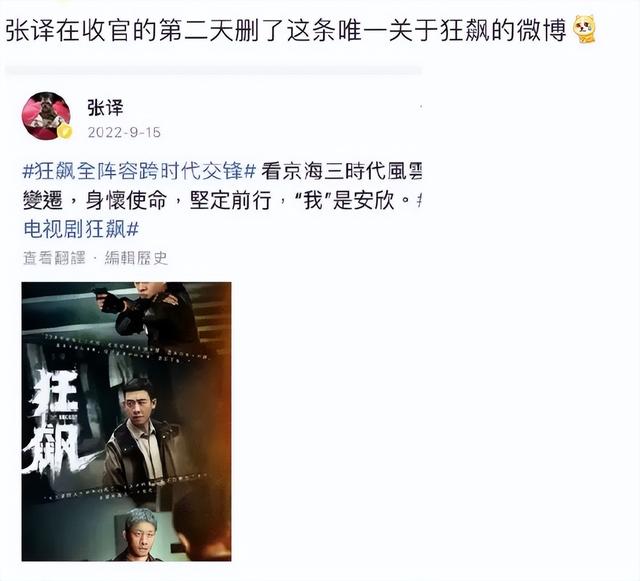Open the 张译 username link
Screen dimensions: 640x581
coord(105,108)
